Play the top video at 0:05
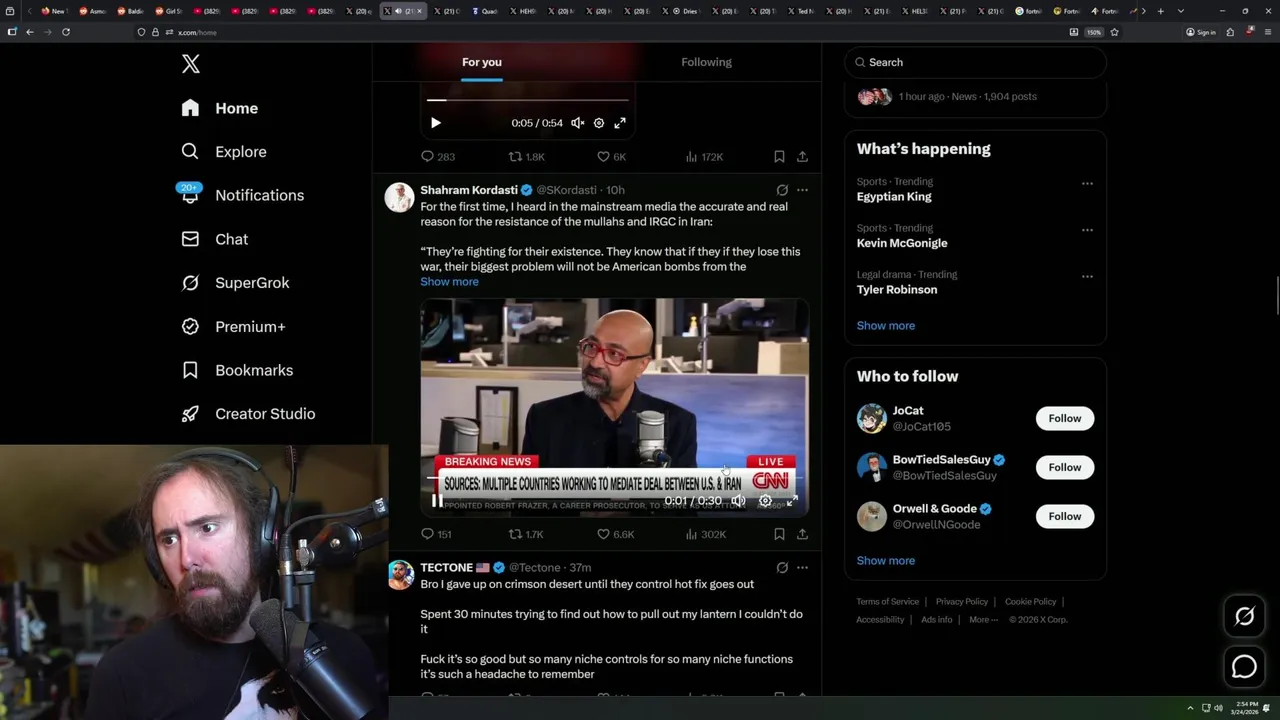Viewport: 1280px width, 720px height. [435, 123]
